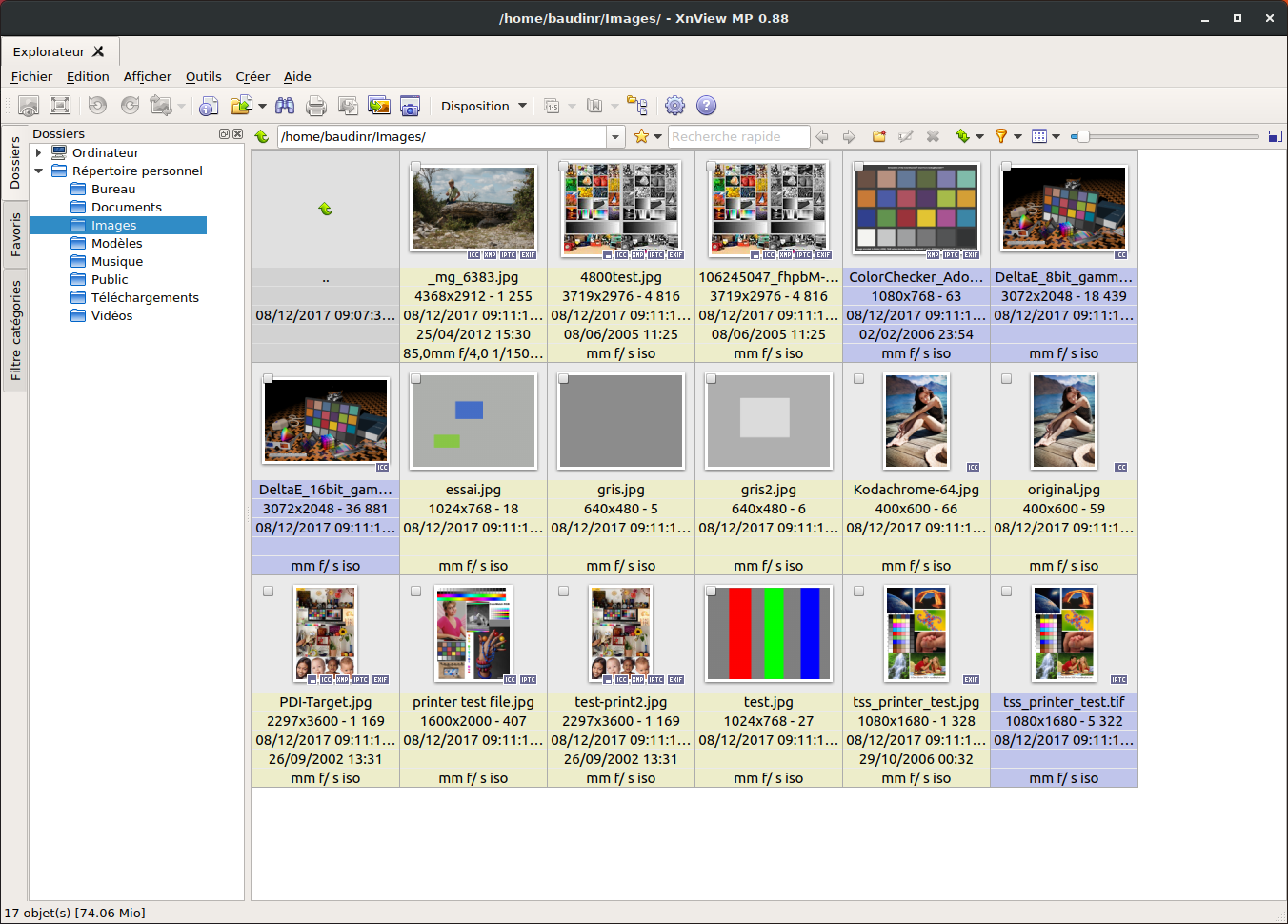Image resolution: width=1288 pixels, height=924 pixels.
Task: Open the Afficher menu
Action: click(x=147, y=76)
